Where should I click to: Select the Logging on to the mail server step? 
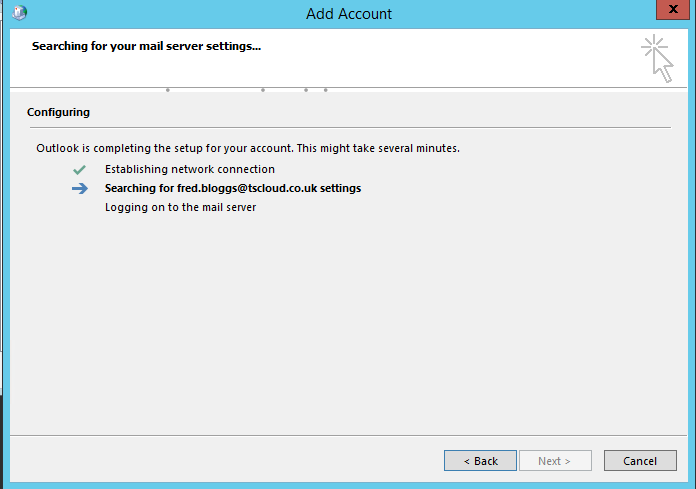(x=180, y=207)
